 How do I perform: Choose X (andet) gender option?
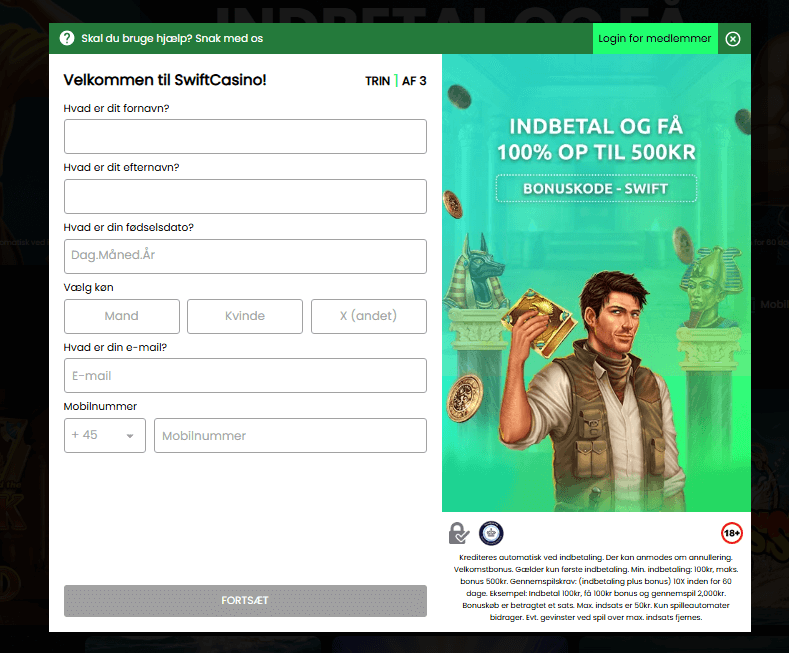coord(368,316)
